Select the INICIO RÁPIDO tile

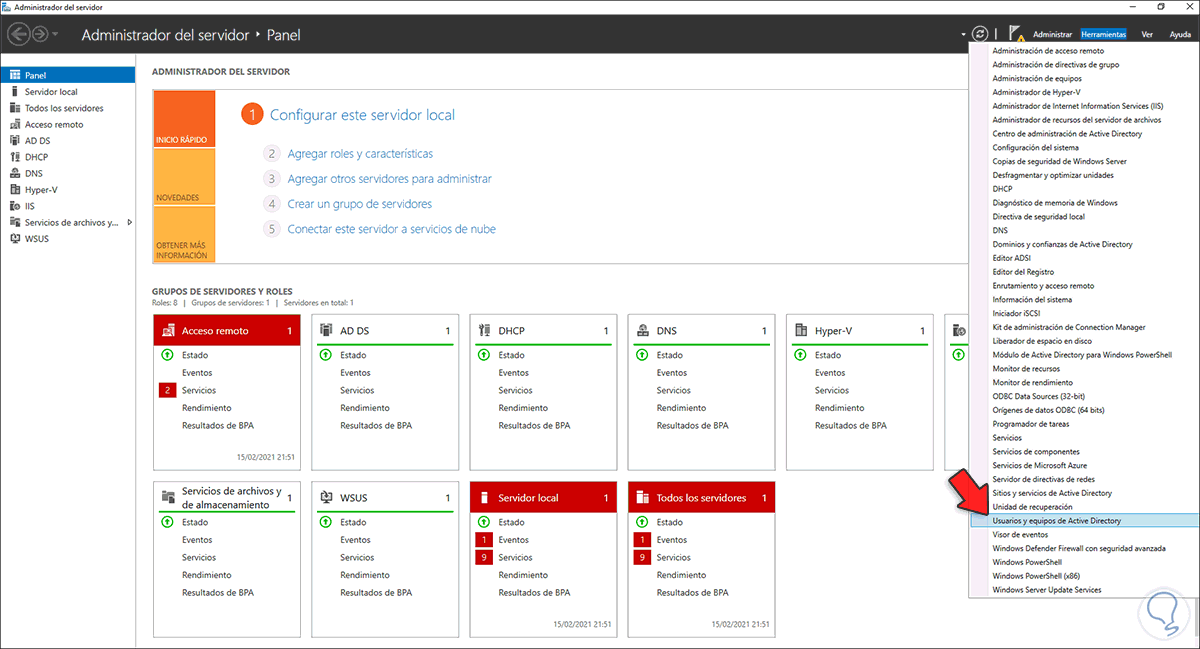pyautogui.click(x=184, y=119)
